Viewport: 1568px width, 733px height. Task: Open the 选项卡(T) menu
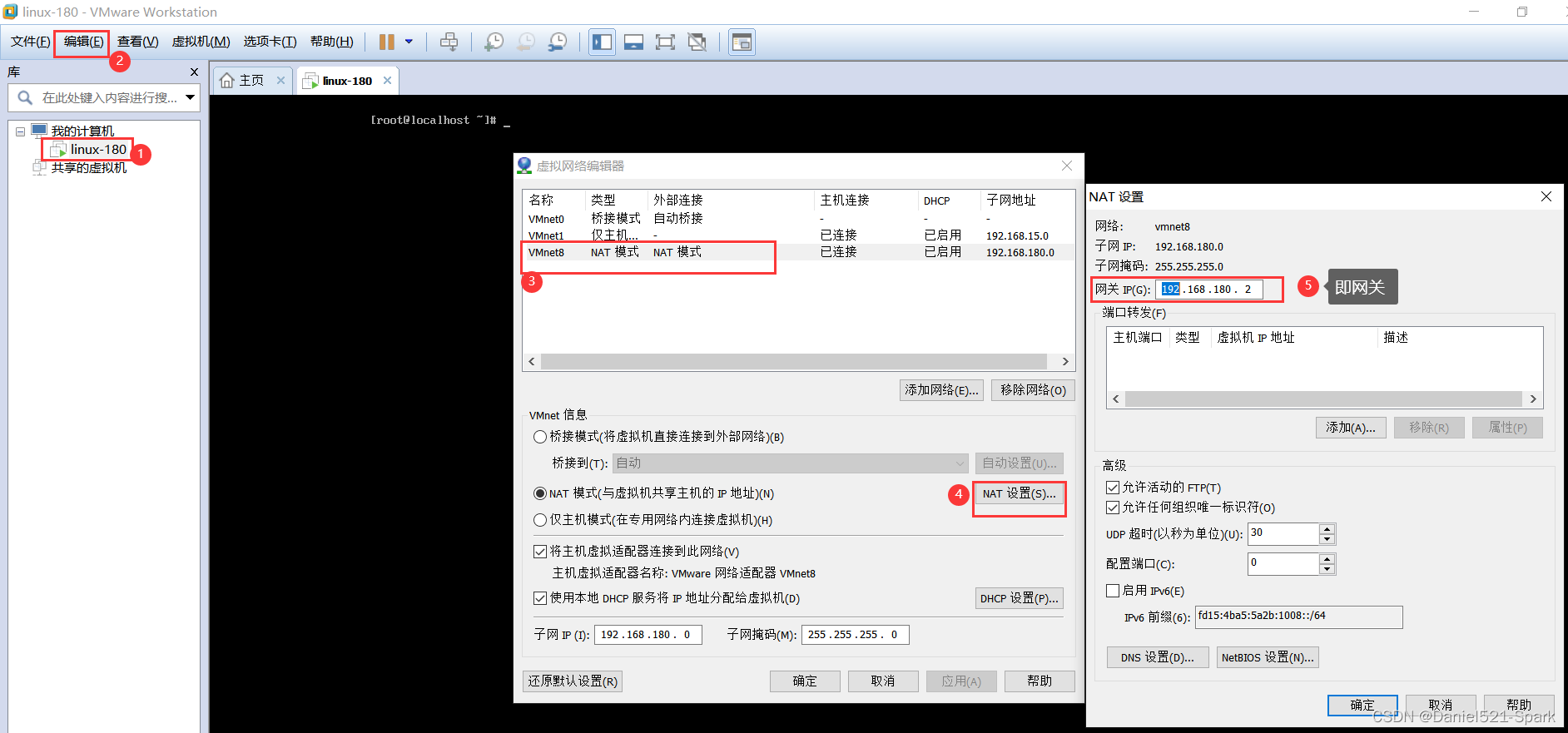coord(270,42)
